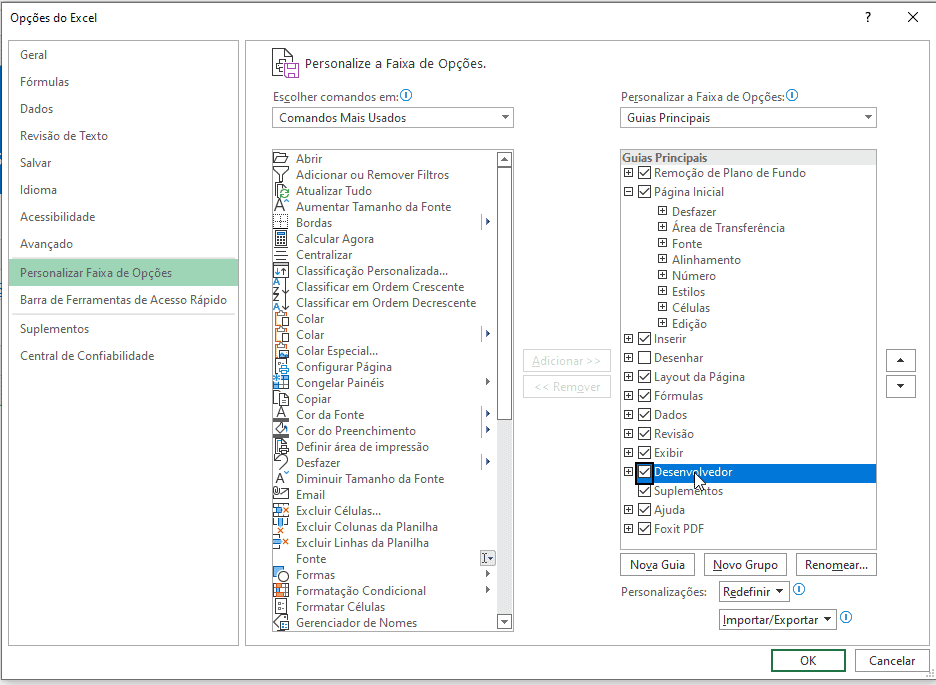
Task: Open the Redefinir dropdown button
Action: (753, 592)
